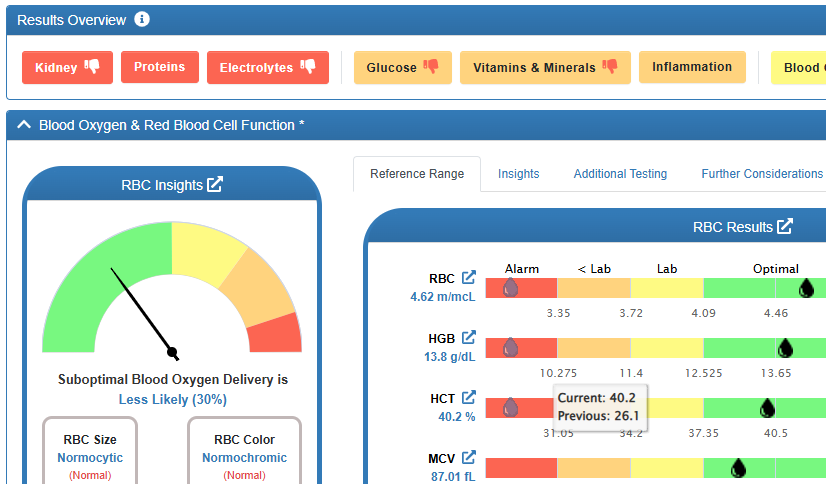
Task: Open the Electrolytes category button
Action: point(268,67)
